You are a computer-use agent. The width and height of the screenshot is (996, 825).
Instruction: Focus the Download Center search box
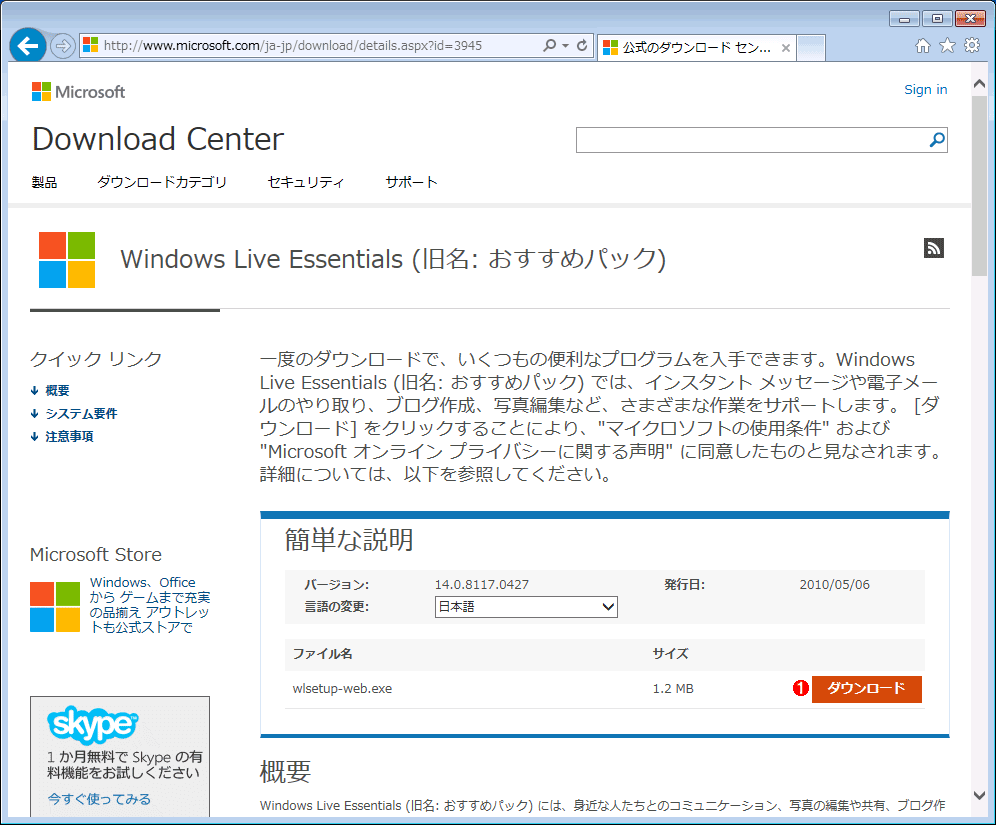point(752,140)
